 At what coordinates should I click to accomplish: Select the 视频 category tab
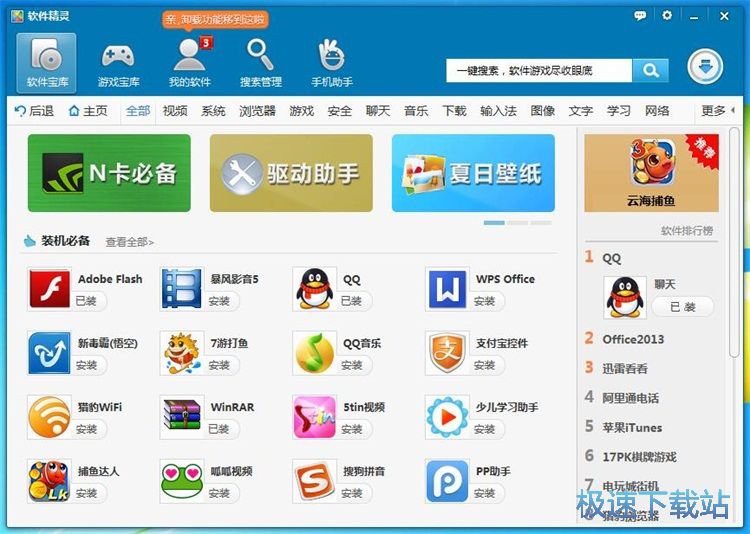(x=175, y=111)
